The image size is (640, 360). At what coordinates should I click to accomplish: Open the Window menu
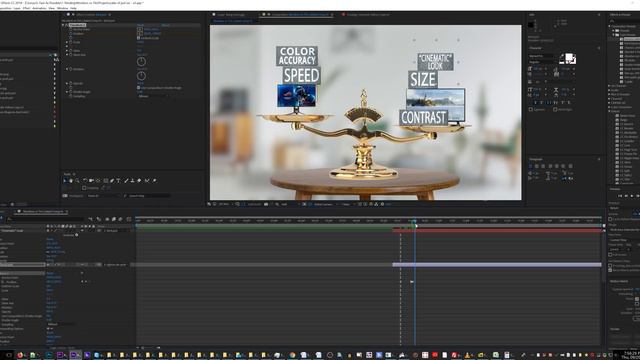(62, 8)
